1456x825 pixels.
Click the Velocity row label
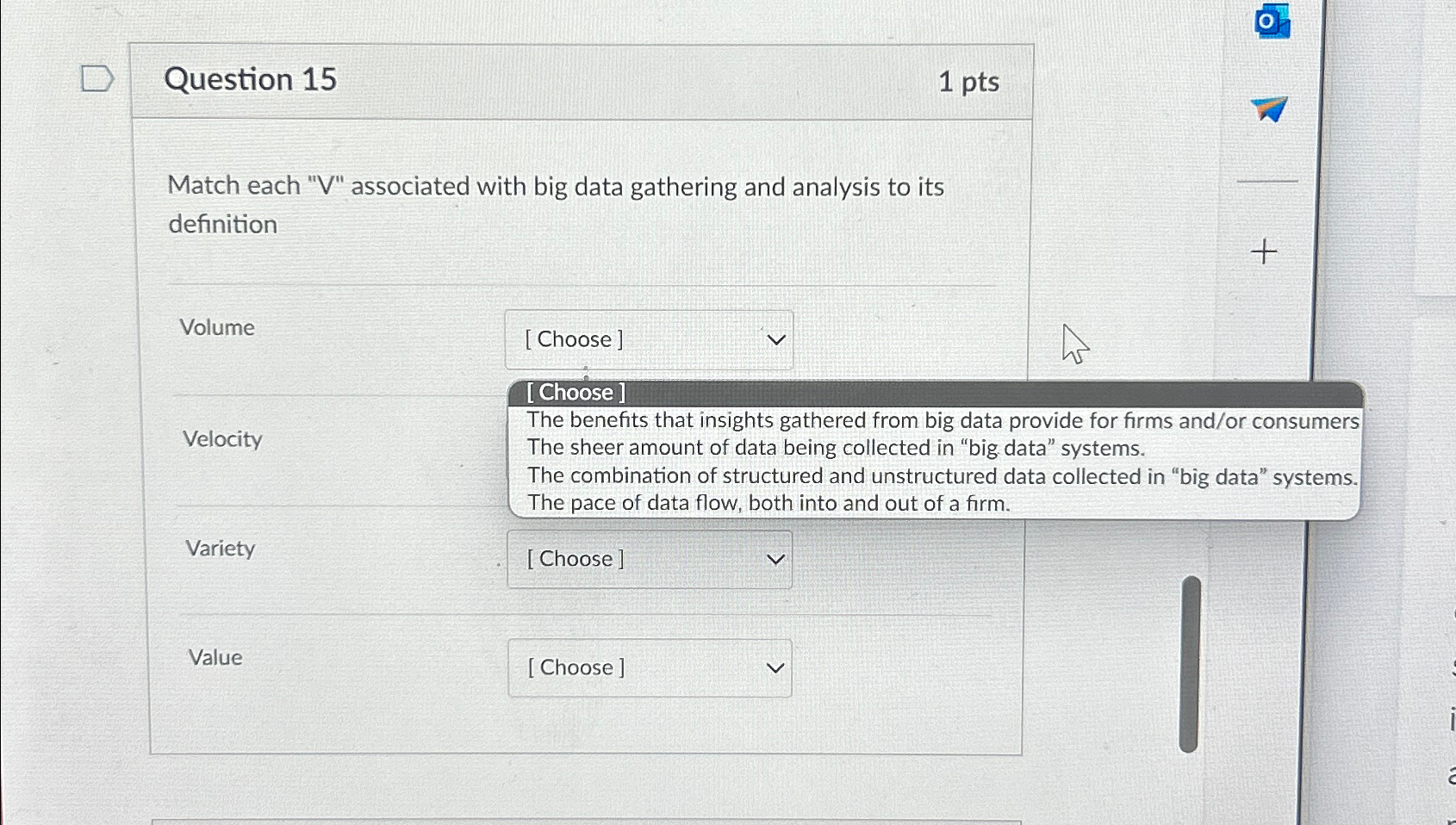coord(222,439)
